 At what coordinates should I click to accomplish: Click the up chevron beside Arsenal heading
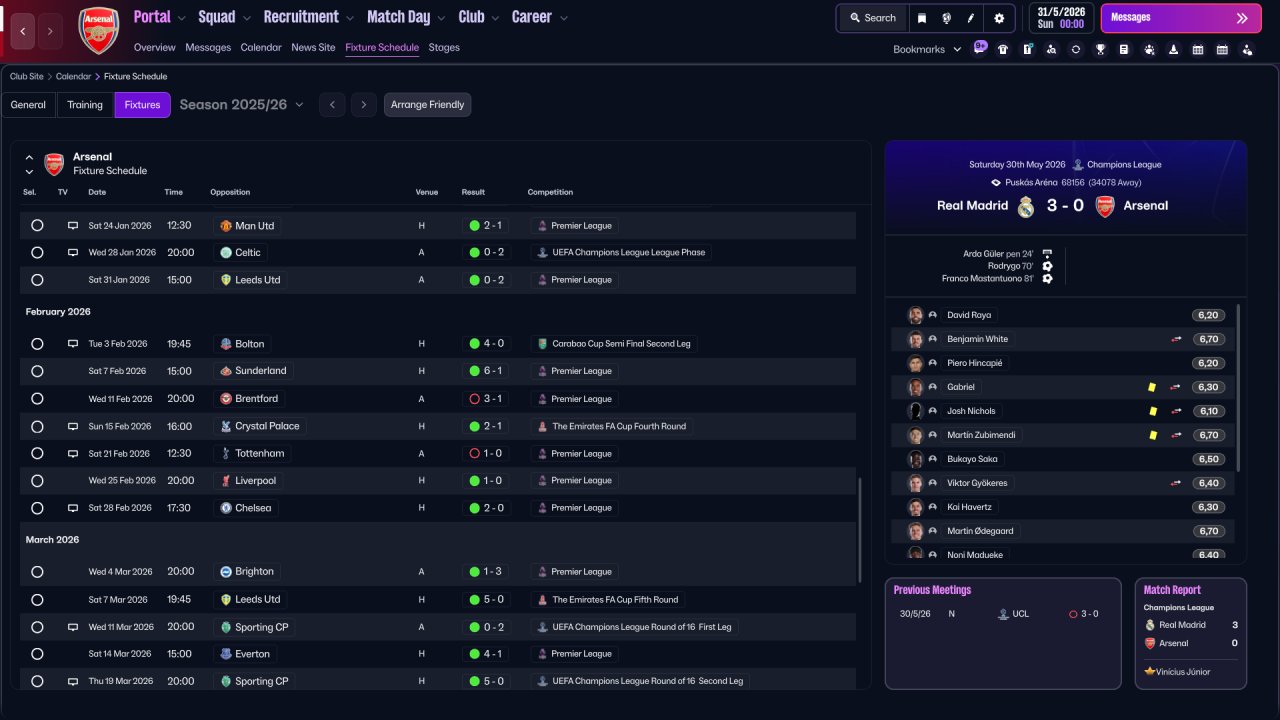pos(29,157)
